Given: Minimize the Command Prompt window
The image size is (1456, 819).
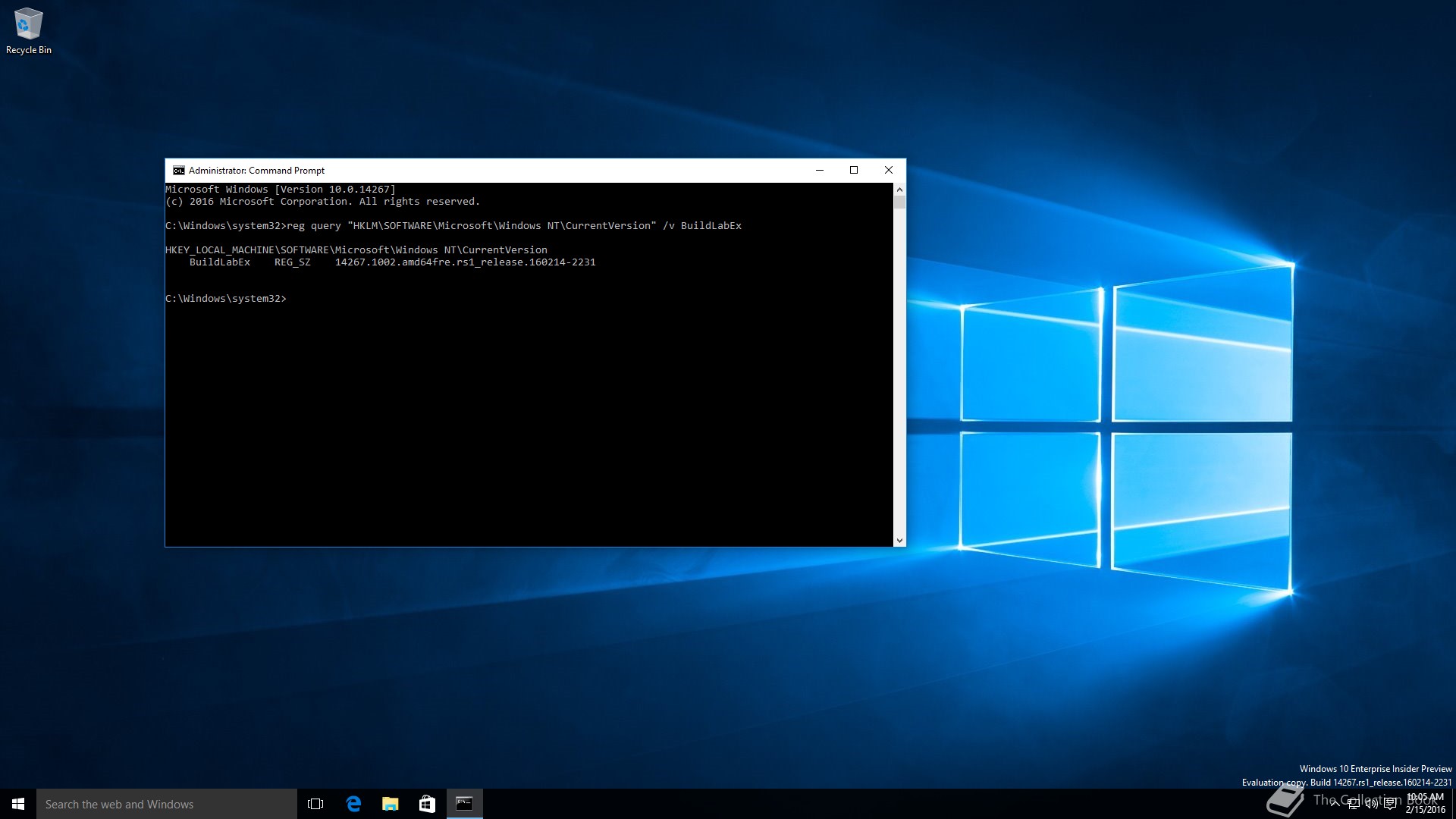Looking at the screenshot, I should 820,171.
